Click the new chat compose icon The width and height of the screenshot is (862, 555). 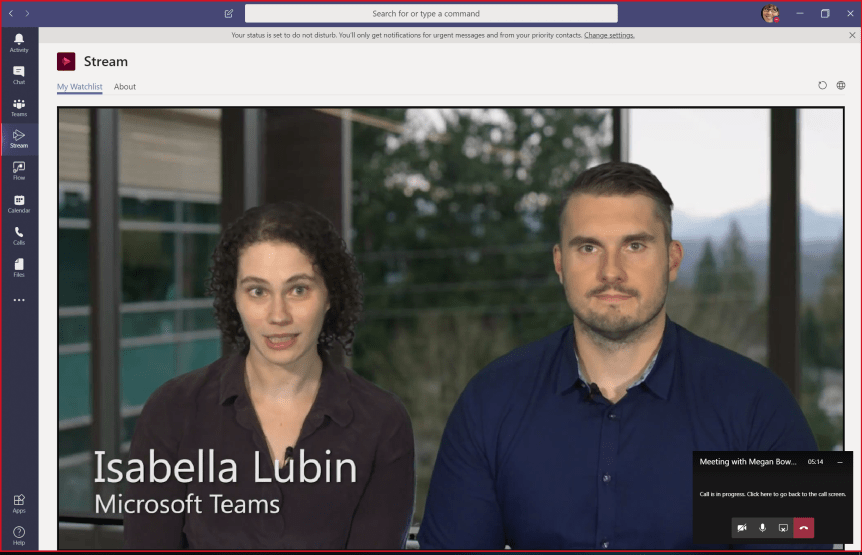pyautogui.click(x=229, y=14)
